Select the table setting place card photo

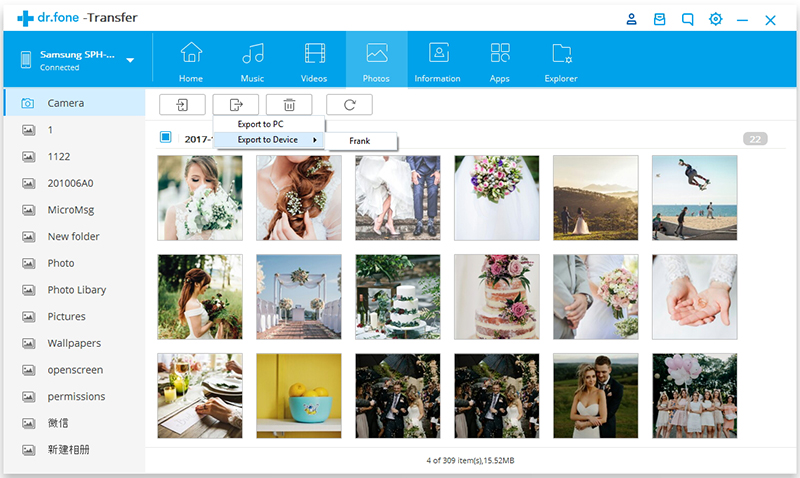point(200,396)
